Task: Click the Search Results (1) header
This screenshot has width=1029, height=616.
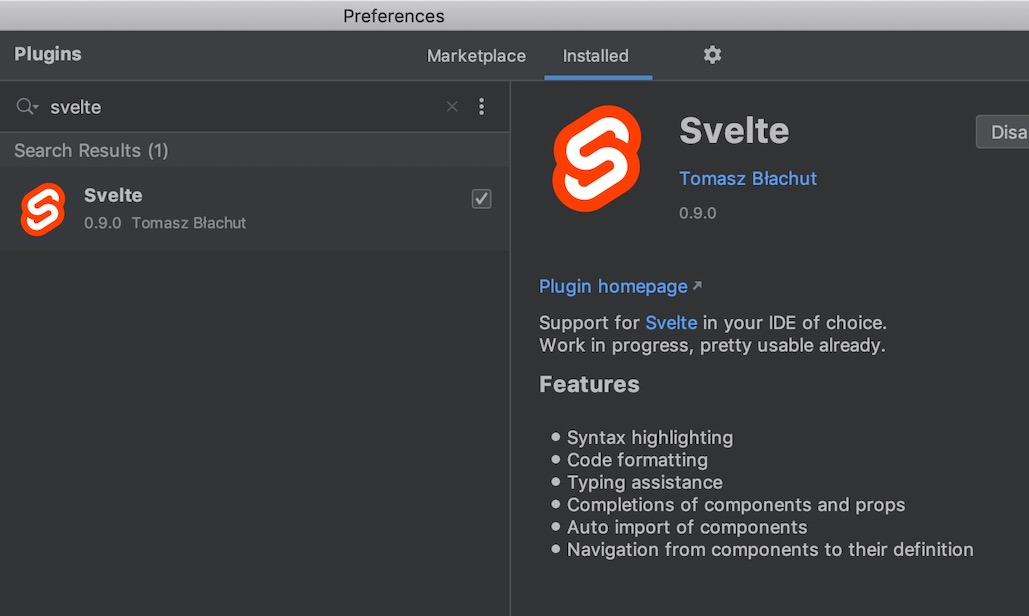Action: tap(91, 150)
